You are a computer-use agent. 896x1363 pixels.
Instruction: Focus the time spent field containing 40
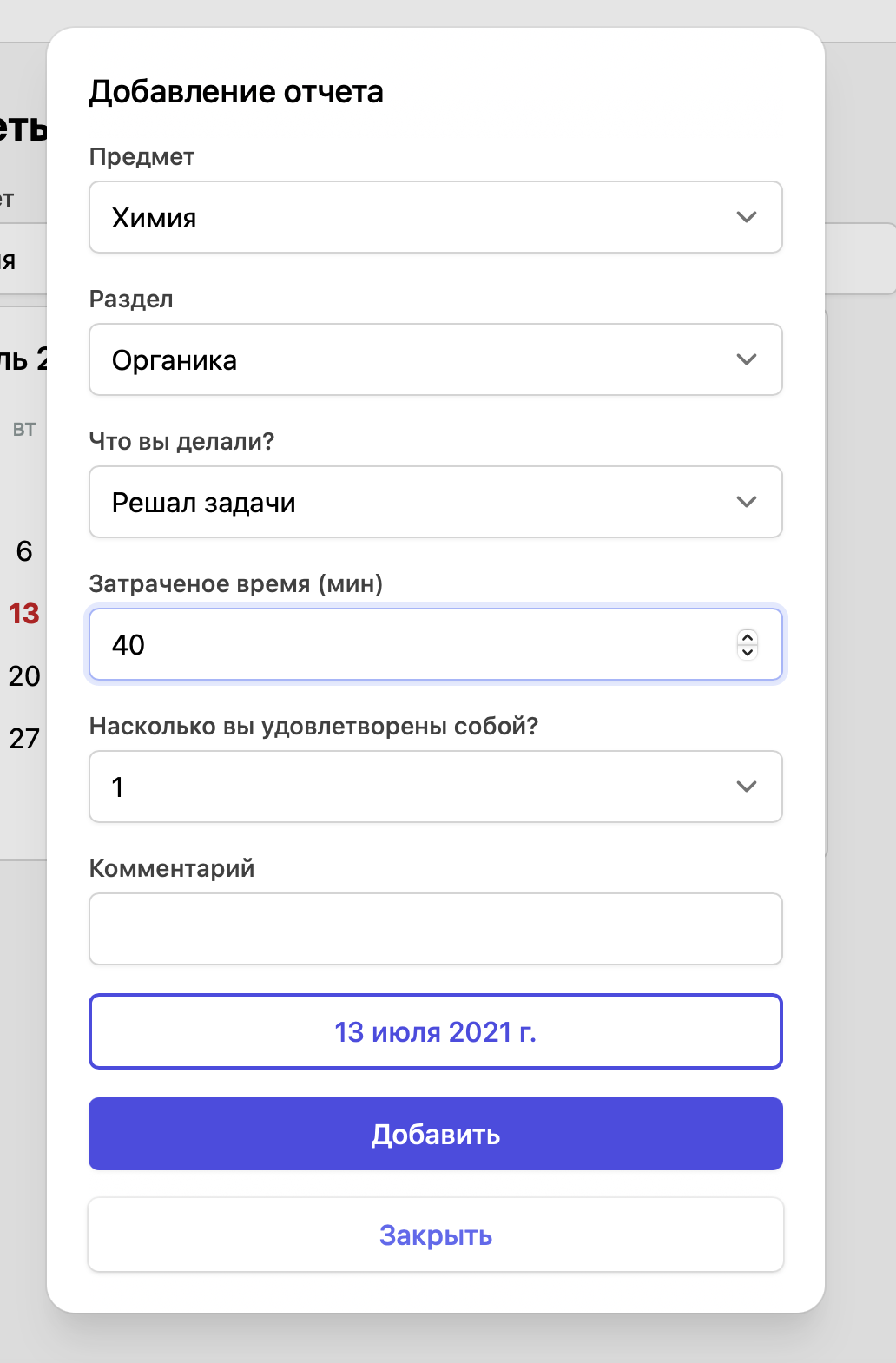point(408,644)
